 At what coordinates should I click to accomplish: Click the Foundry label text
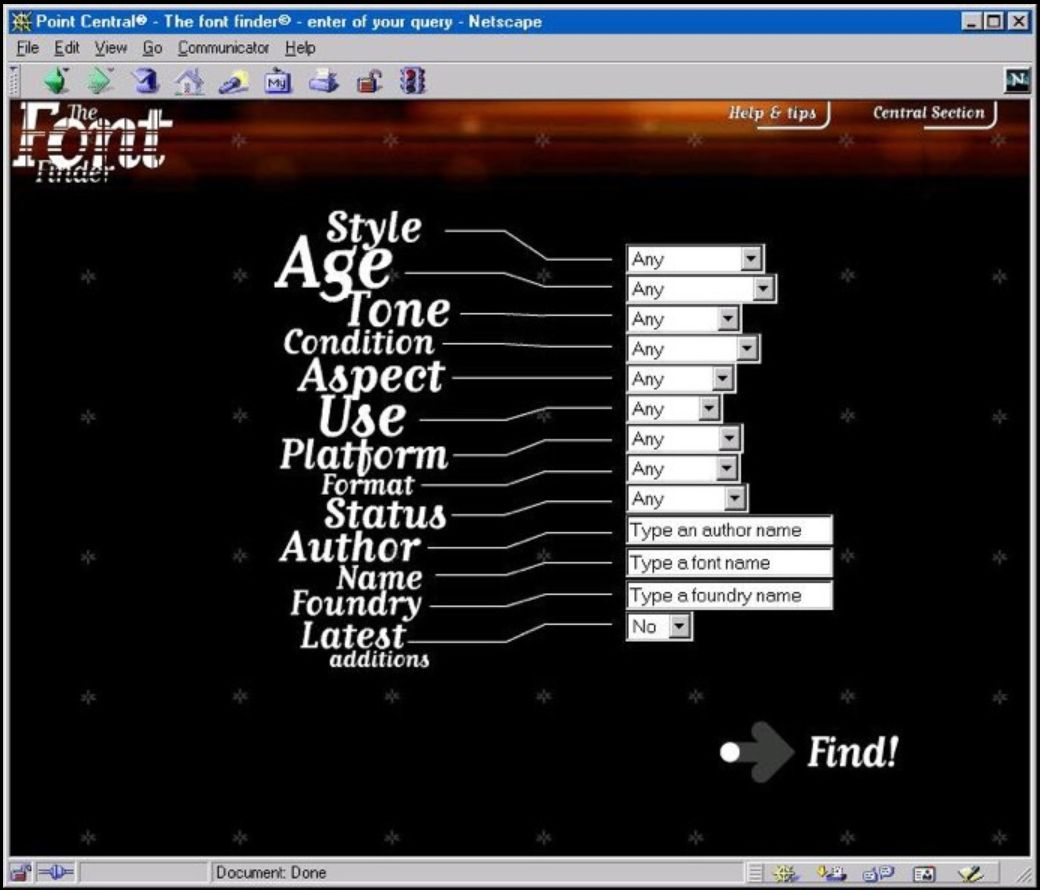pos(356,604)
